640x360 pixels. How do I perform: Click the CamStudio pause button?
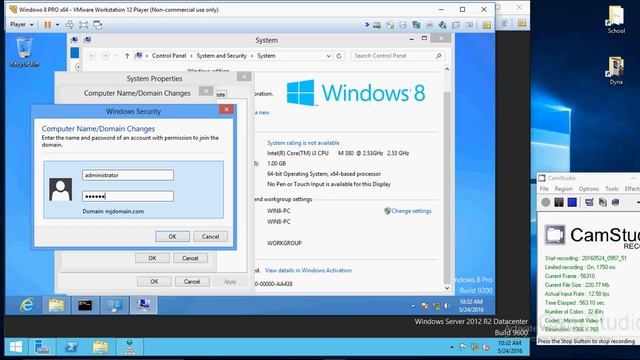[x=559, y=202]
